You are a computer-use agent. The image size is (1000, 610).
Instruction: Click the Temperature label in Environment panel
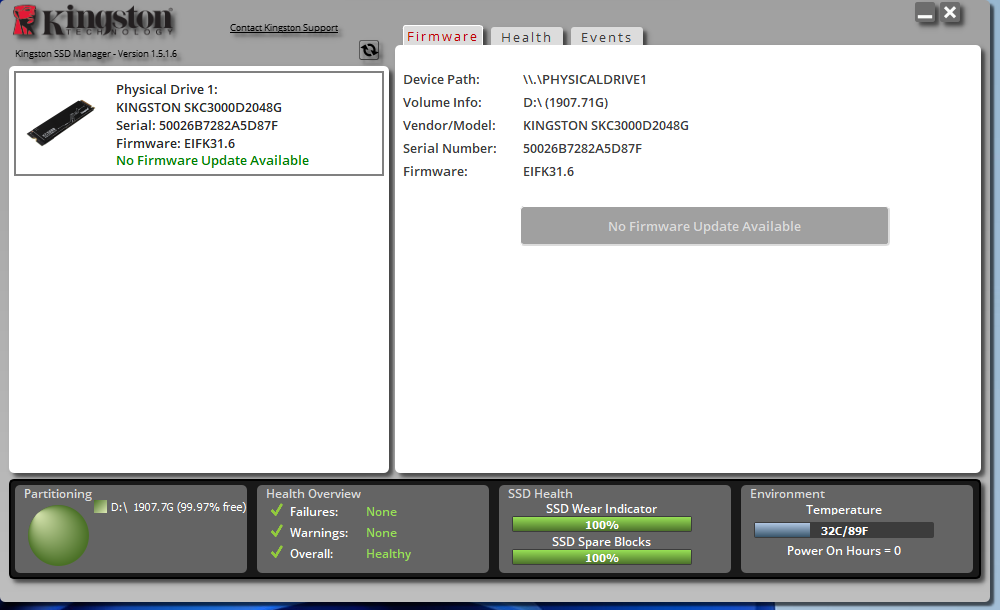click(x=844, y=510)
